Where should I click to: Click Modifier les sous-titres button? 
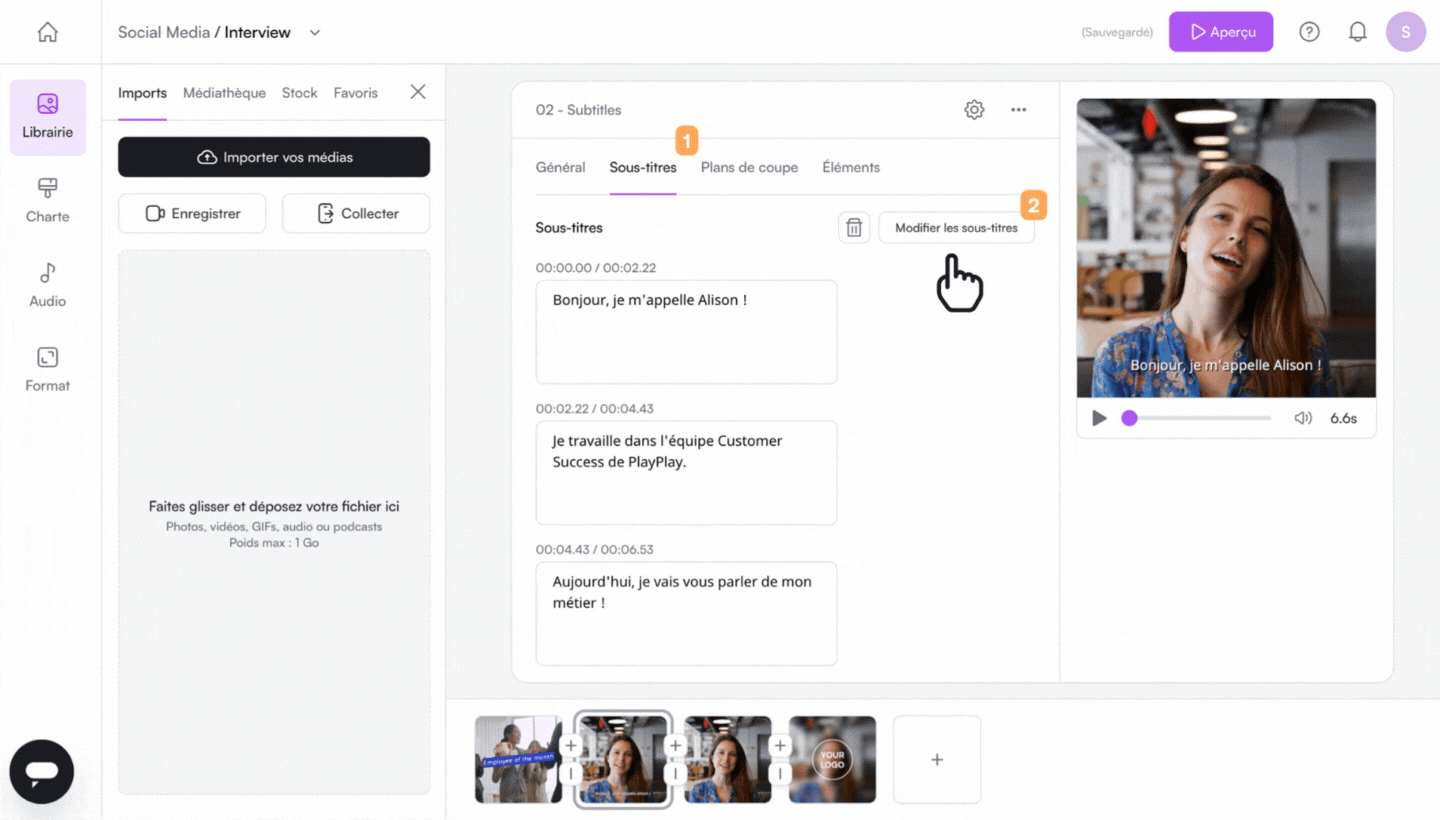tap(956, 228)
